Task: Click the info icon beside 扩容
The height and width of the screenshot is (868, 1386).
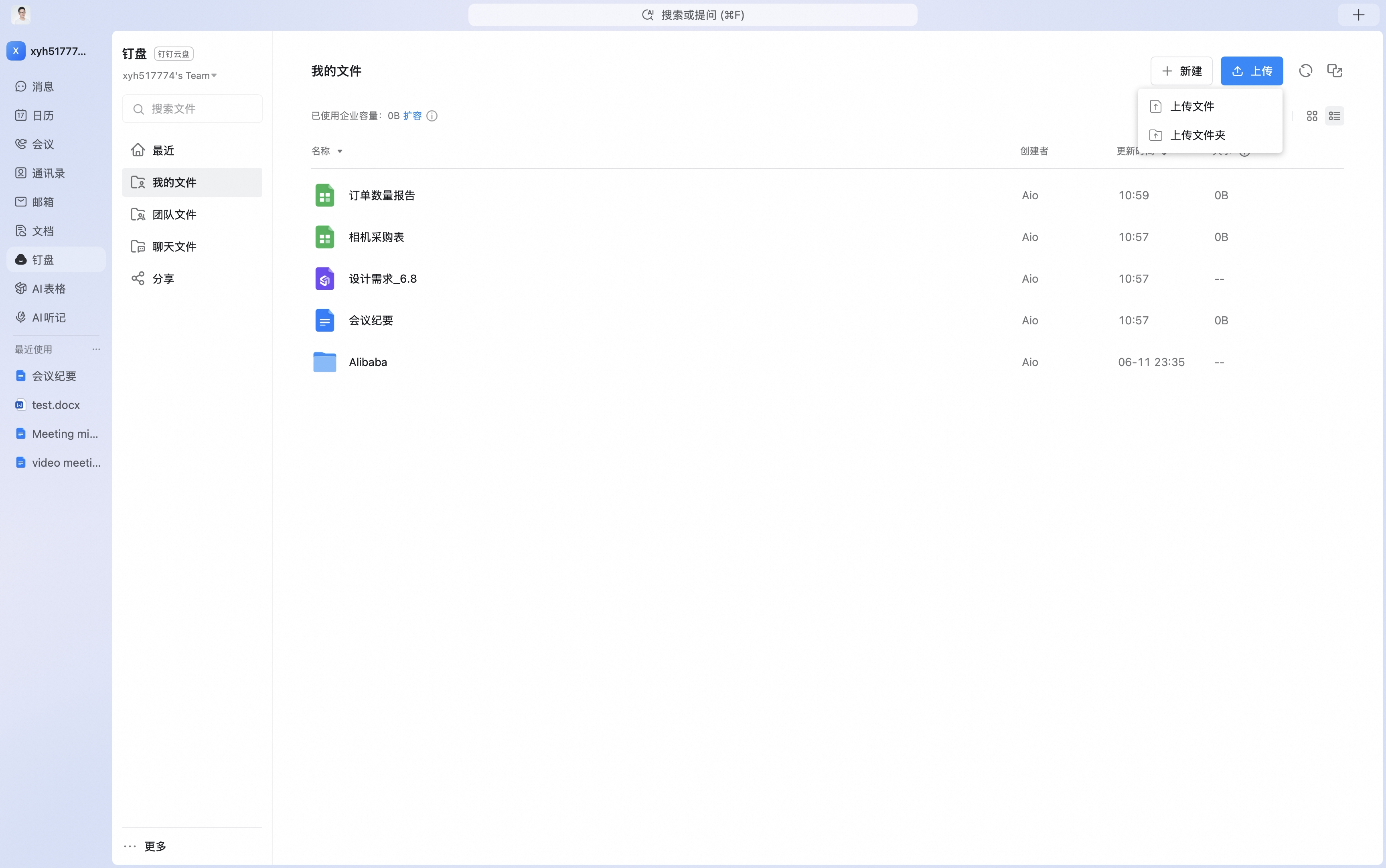Action: [432, 116]
